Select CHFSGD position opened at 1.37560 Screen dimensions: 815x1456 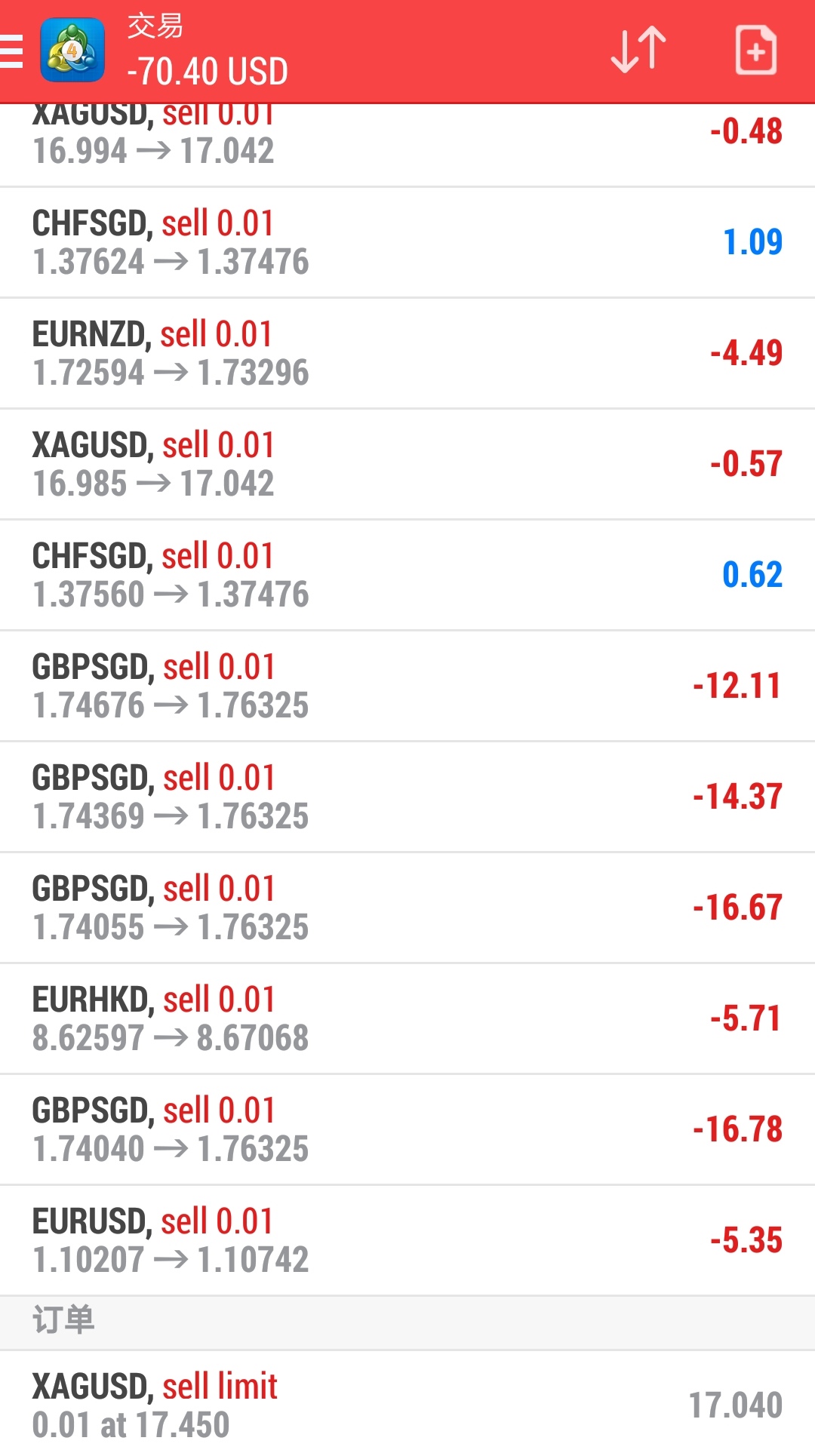407,575
